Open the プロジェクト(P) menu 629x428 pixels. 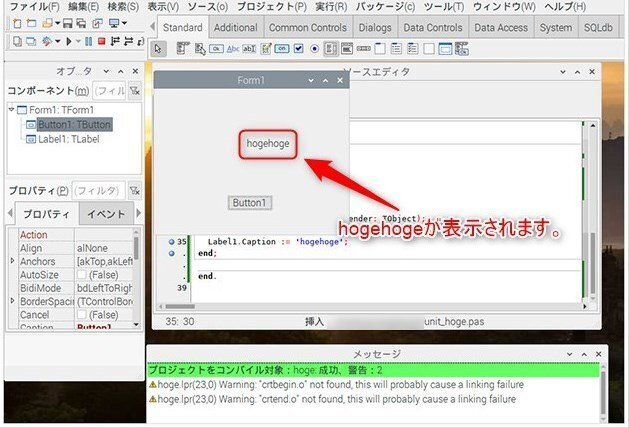272,7
